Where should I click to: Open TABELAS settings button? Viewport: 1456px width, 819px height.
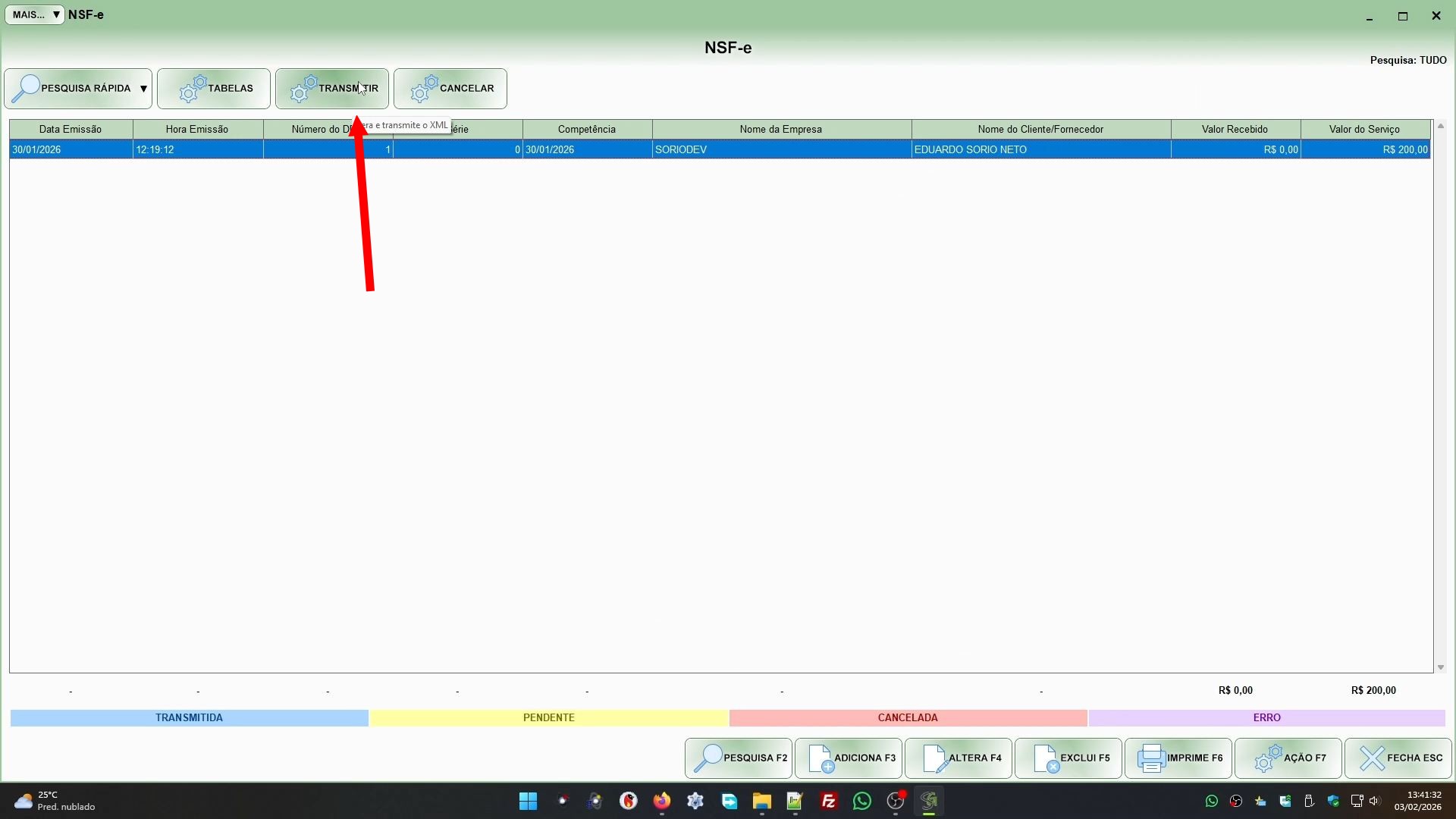pos(214,89)
